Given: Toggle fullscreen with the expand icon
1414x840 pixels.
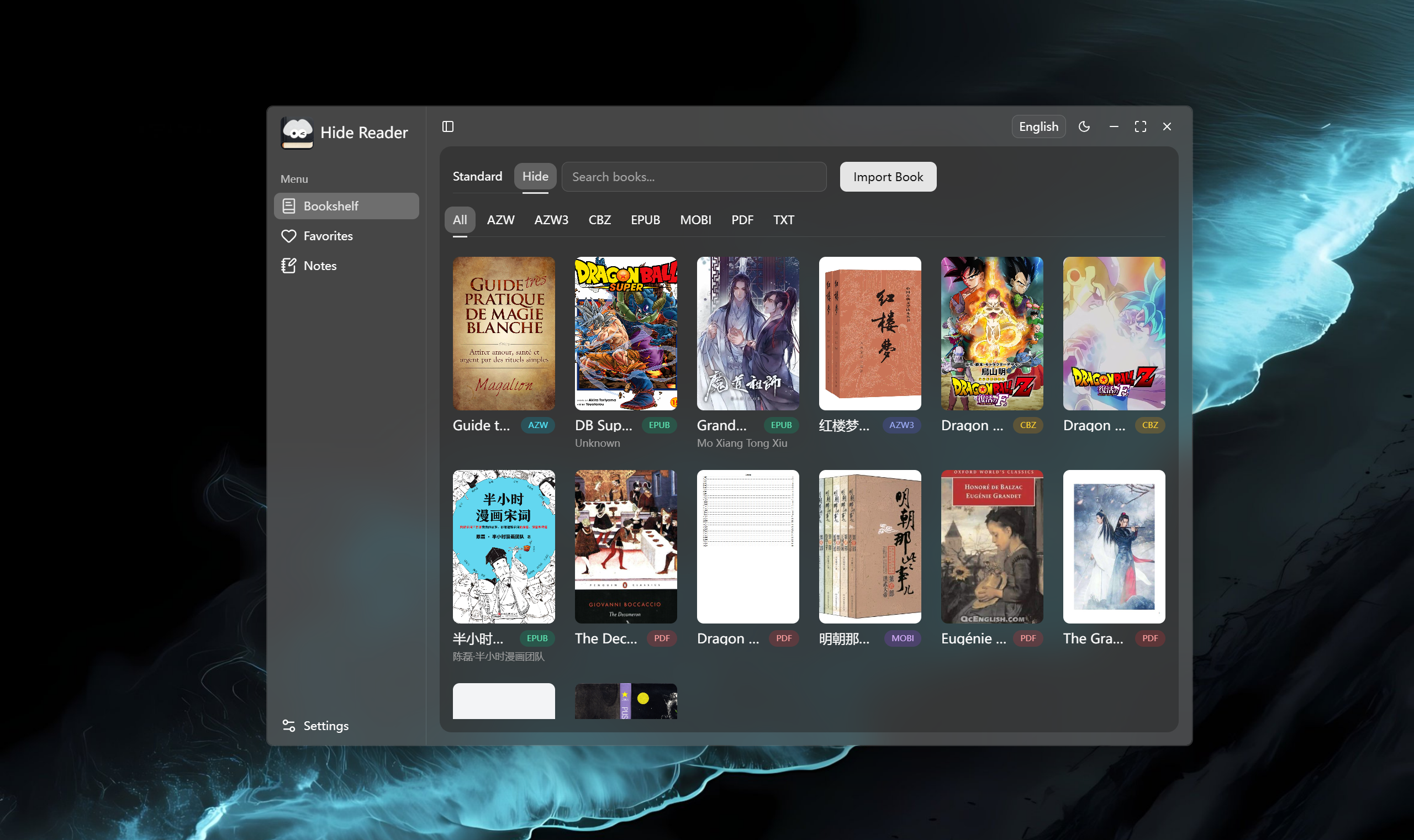Looking at the screenshot, I should 1140,126.
